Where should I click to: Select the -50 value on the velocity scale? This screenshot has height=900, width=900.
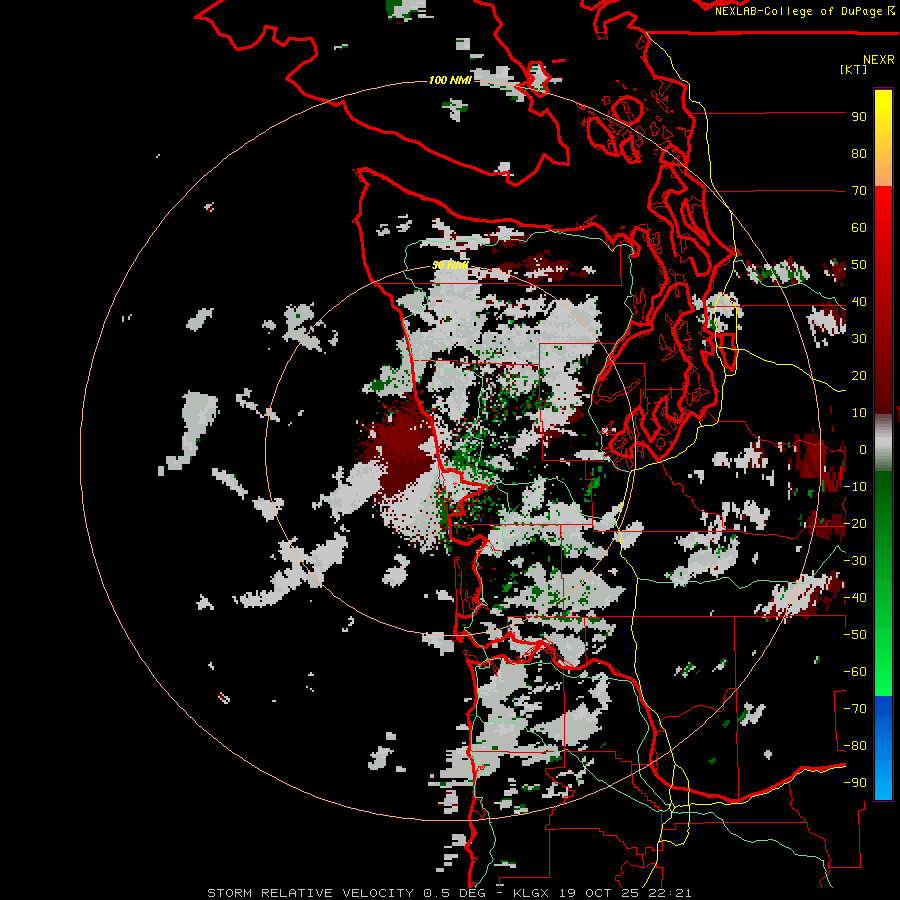pyautogui.click(x=855, y=635)
